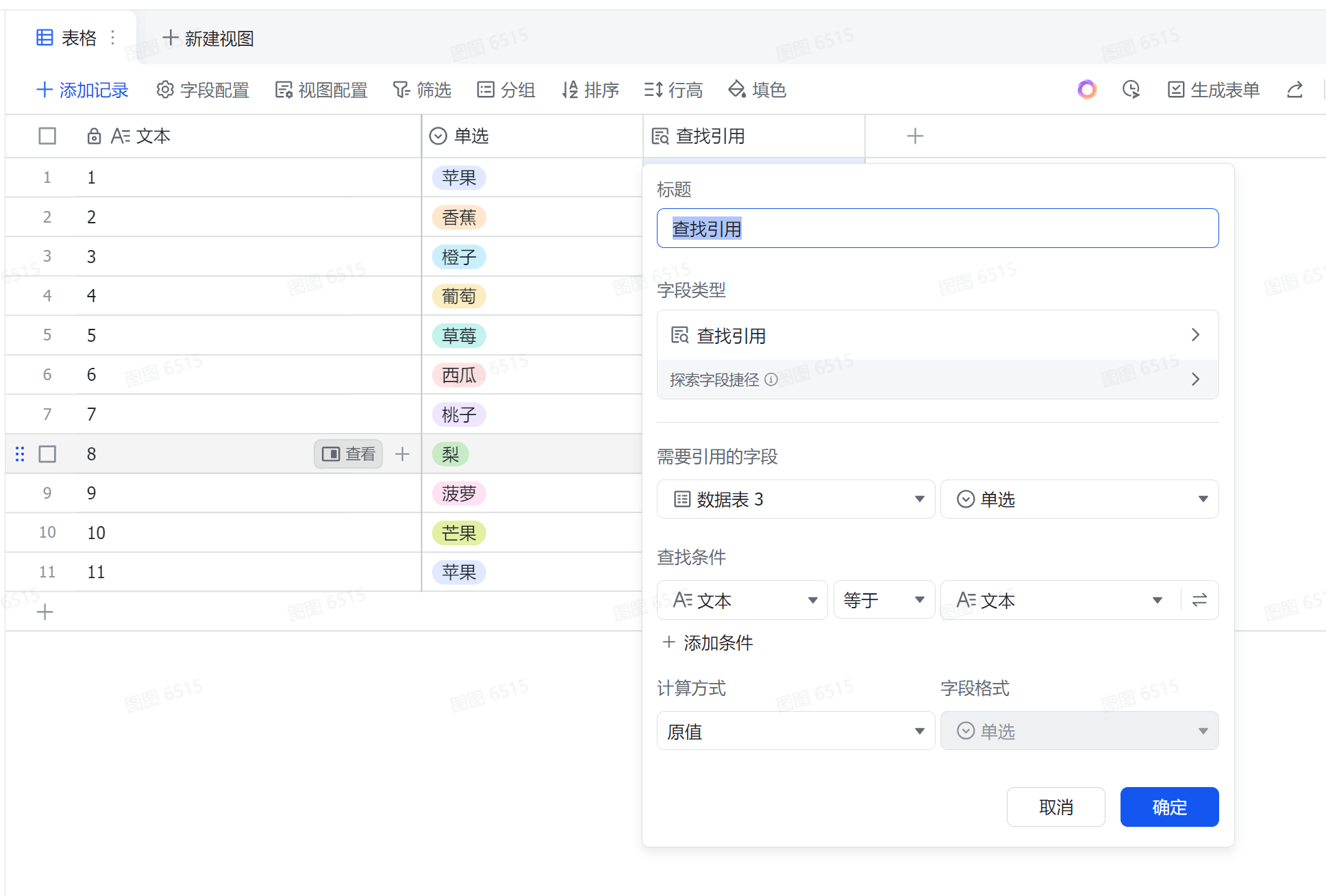Click the 添加条件 link
This screenshot has height=896, width=1326.
coord(708,643)
